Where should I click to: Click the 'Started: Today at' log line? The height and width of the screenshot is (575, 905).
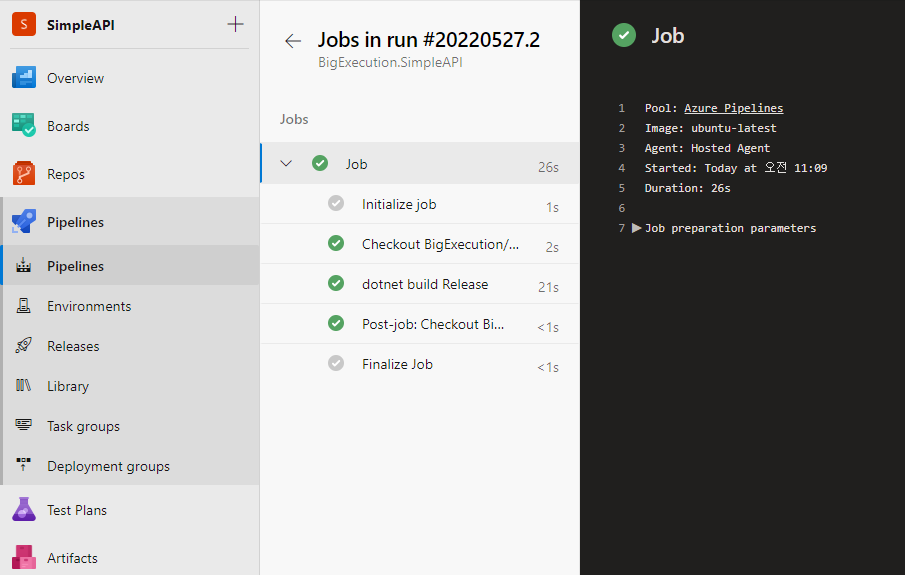pyautogui.click(x=736, y=168)
